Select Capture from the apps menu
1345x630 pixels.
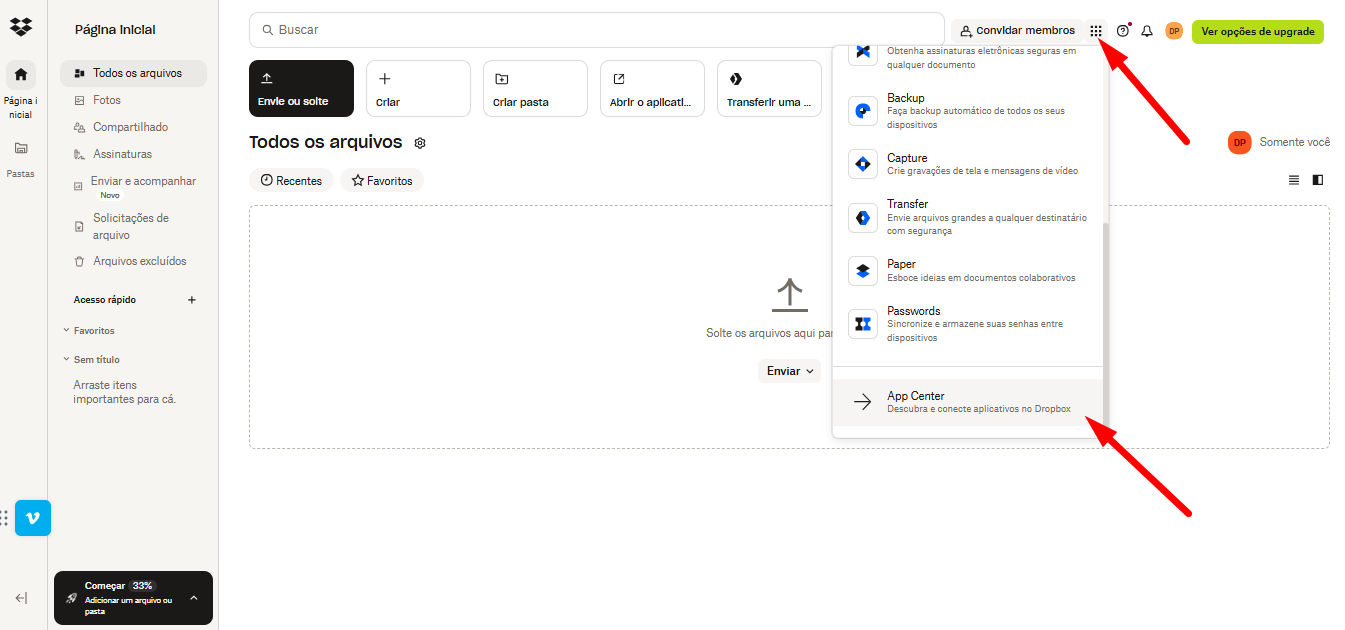968,164
